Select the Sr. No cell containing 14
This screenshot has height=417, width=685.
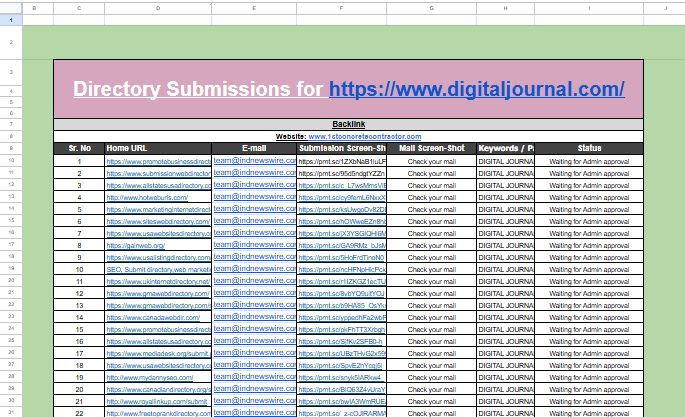pyautogui.click(x=80, y=318)
